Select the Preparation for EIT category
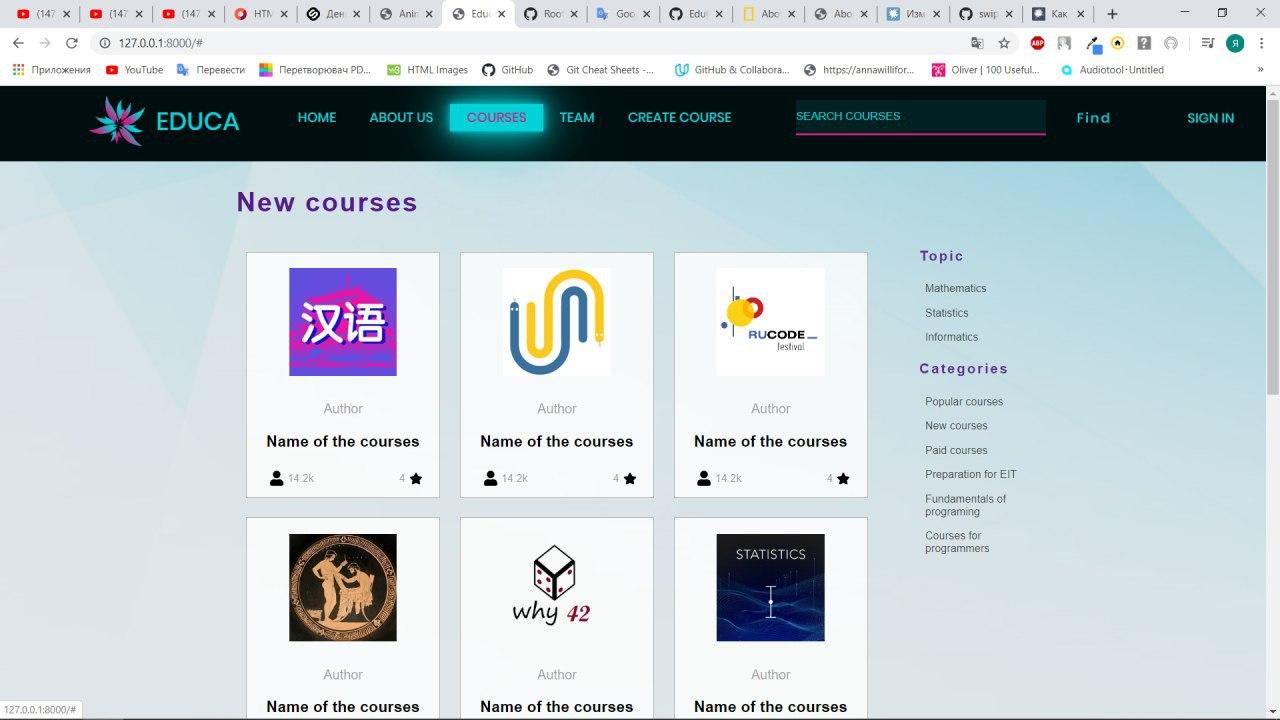 [970, 474]
